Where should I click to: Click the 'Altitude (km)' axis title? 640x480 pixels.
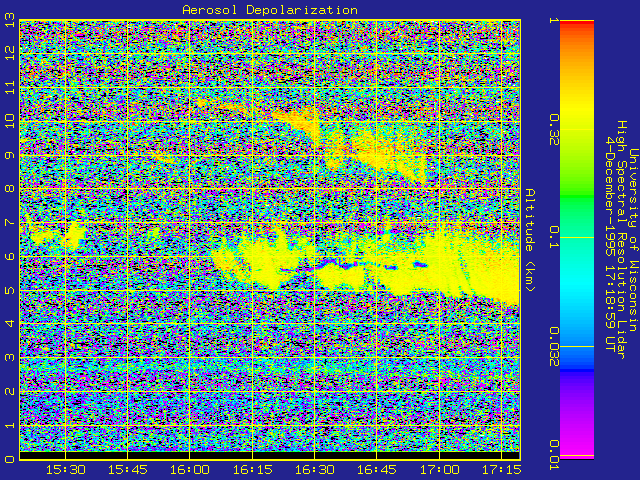529,240
